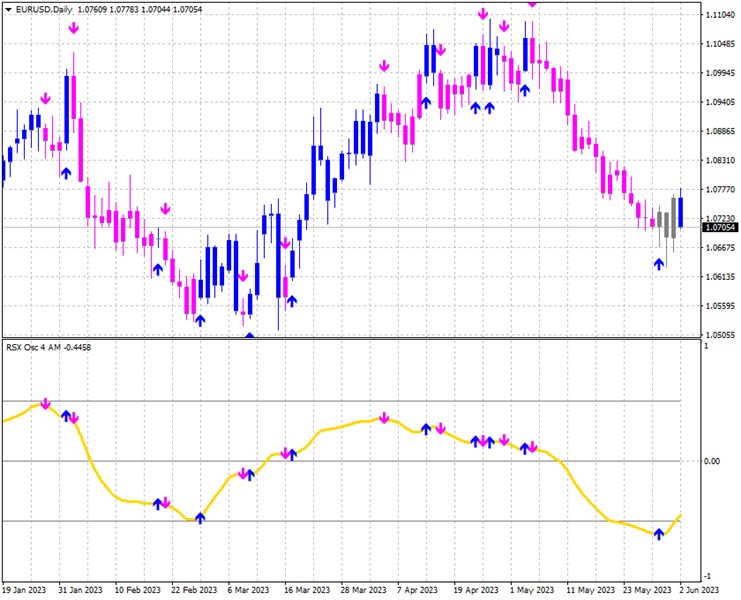
Task: Select pink down arrow at oscillator's late-March peak
Action: point(384,417)
